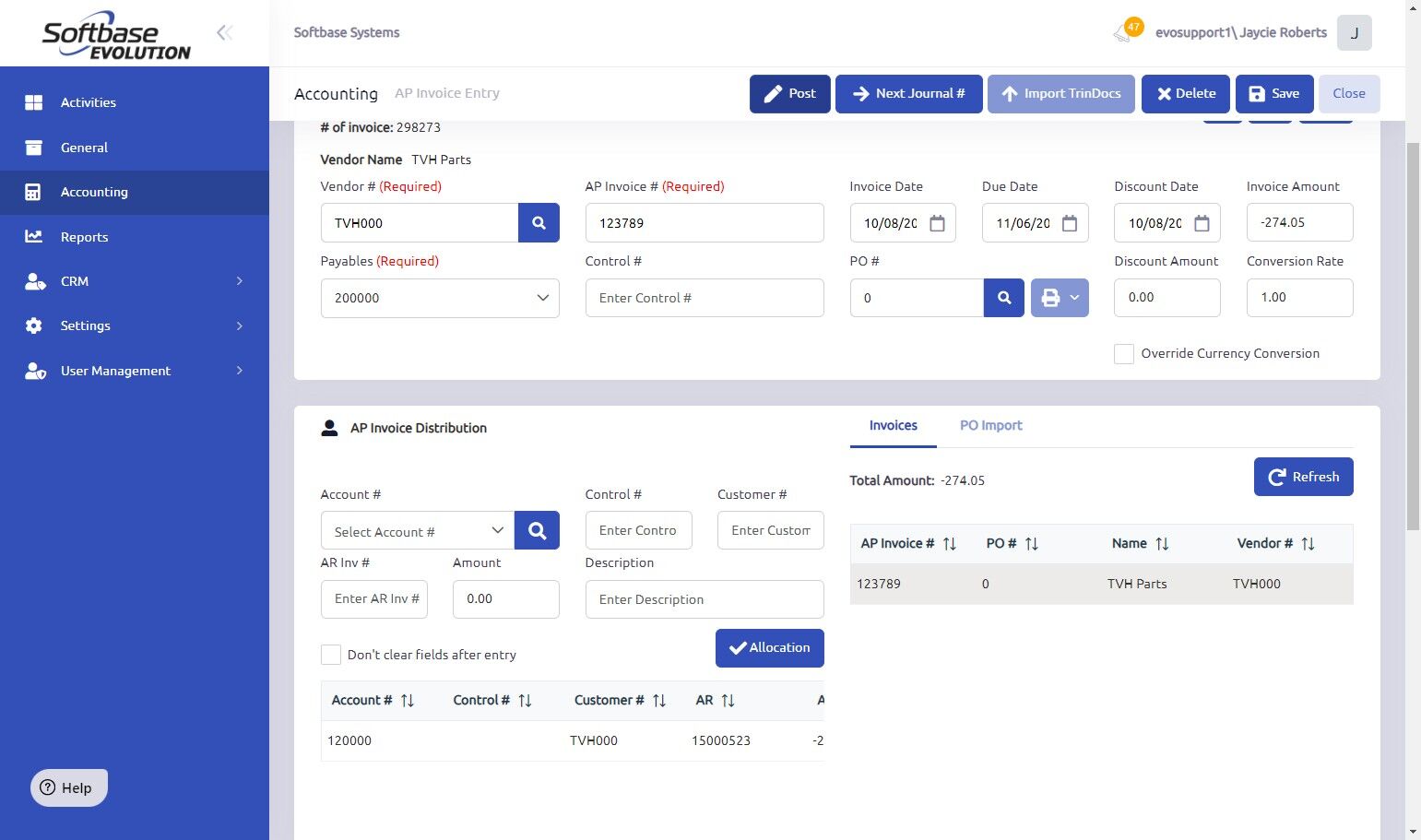Enable Override Currency Conversion checkbox

tap(1124, 354)
